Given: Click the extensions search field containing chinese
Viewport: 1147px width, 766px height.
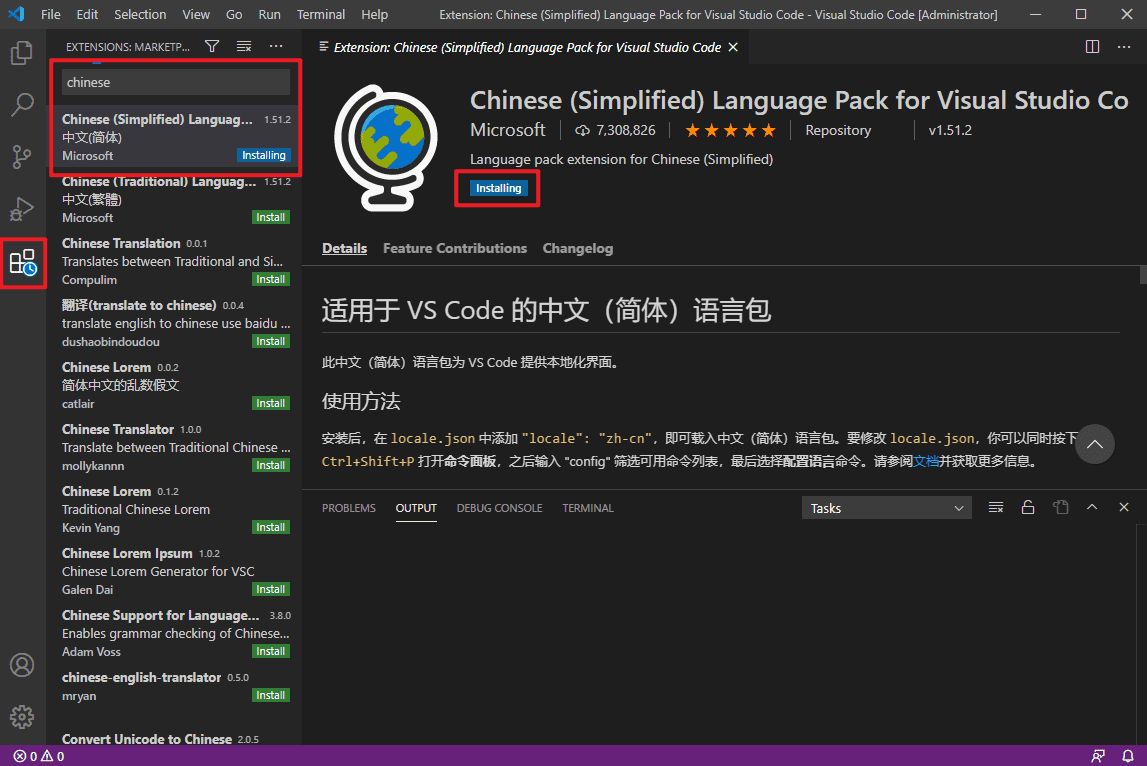Looking at the screenshot, I should (176, 82).
